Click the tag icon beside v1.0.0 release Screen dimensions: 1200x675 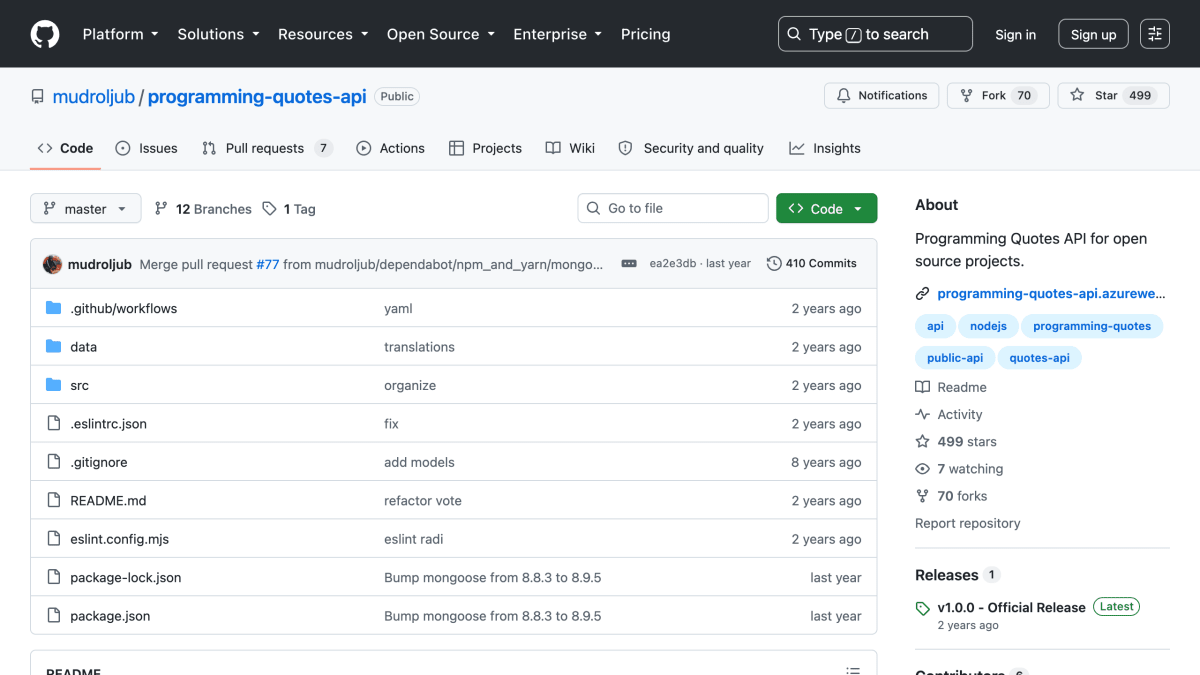tap(922, 608)
